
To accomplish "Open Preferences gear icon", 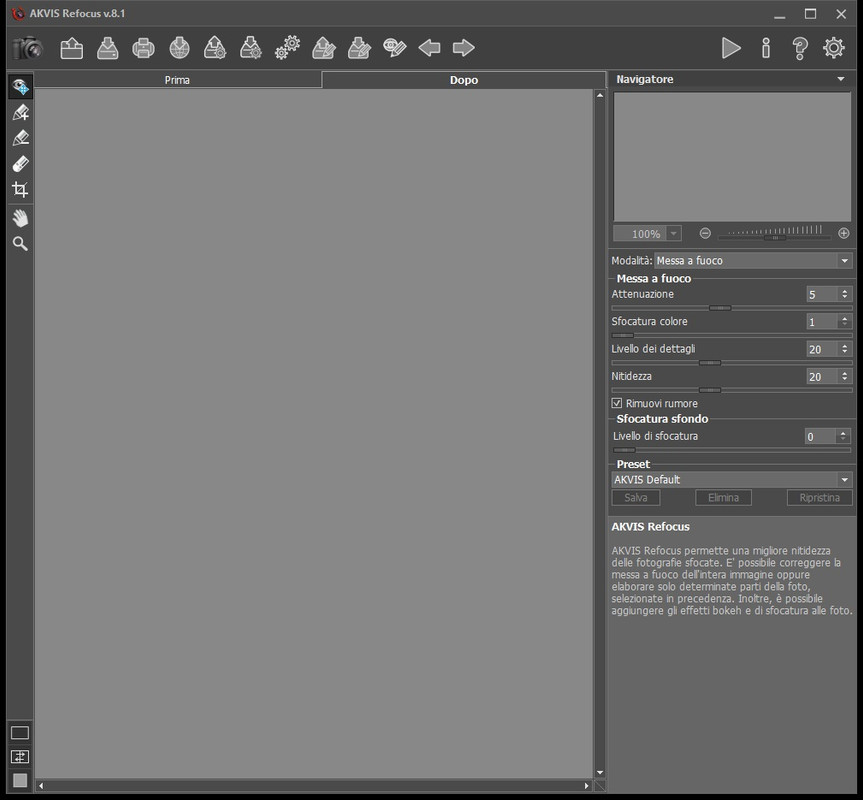I will pos(834,48).
